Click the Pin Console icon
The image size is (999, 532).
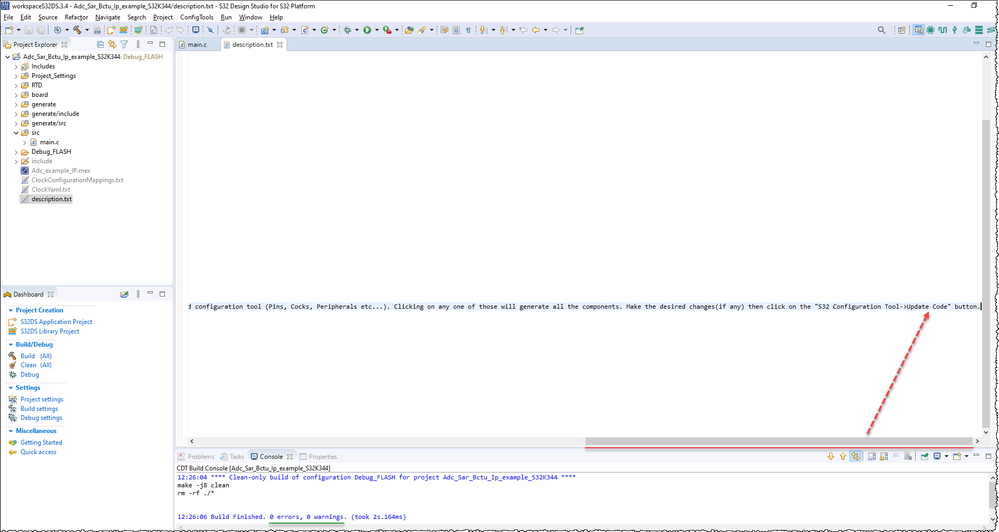(924, 456)
